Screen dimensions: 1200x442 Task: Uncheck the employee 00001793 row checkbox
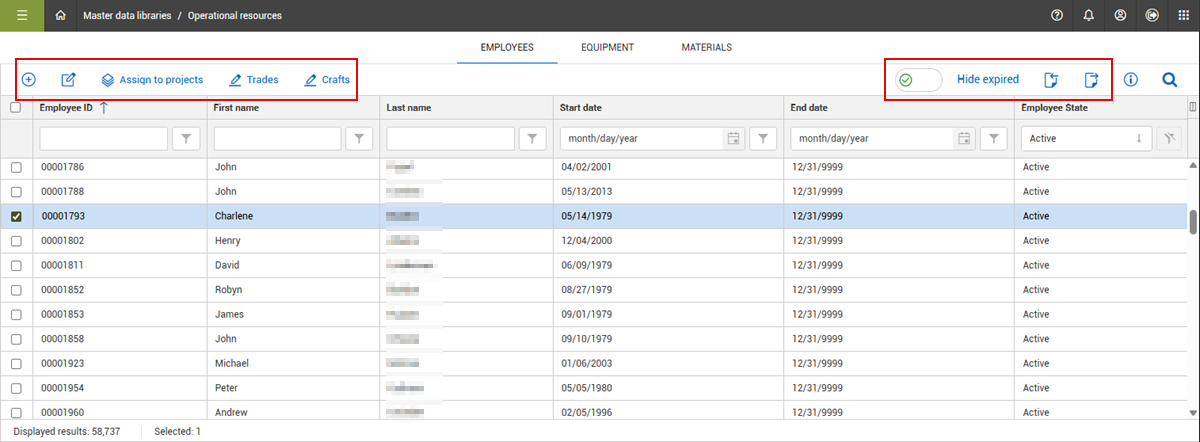point(16,216)
